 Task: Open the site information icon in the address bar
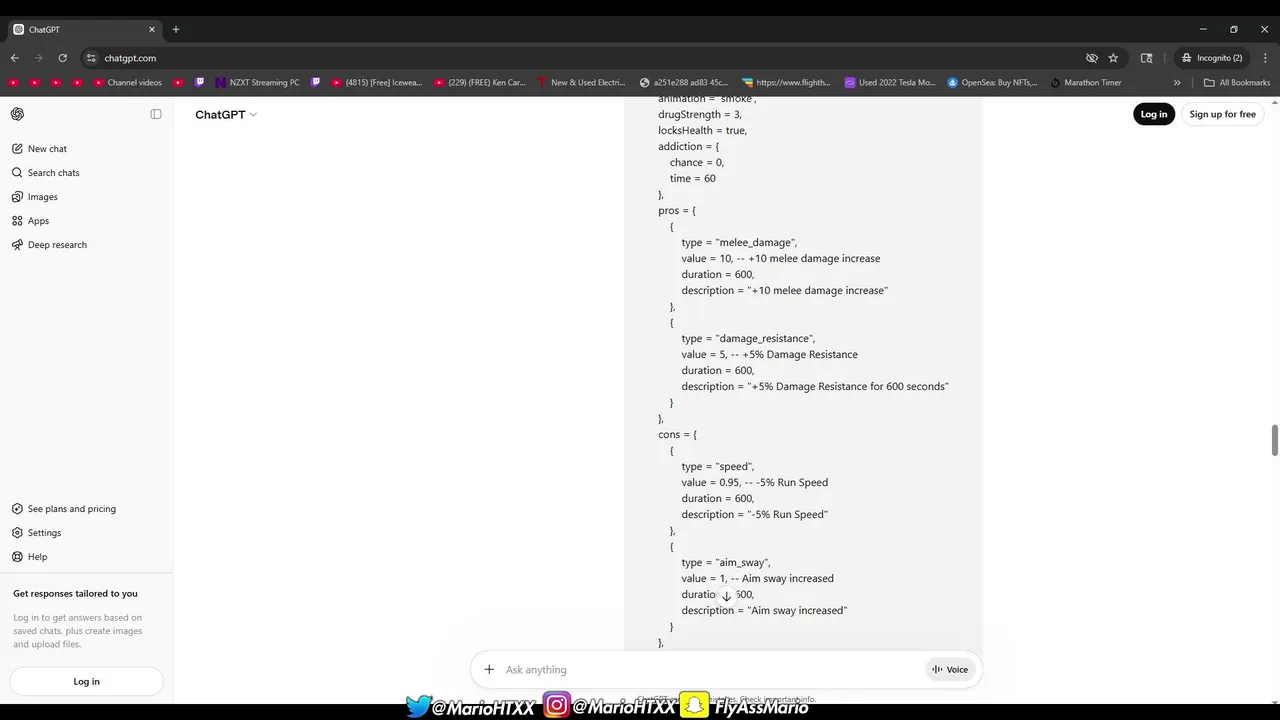click(x=91, y=58)
